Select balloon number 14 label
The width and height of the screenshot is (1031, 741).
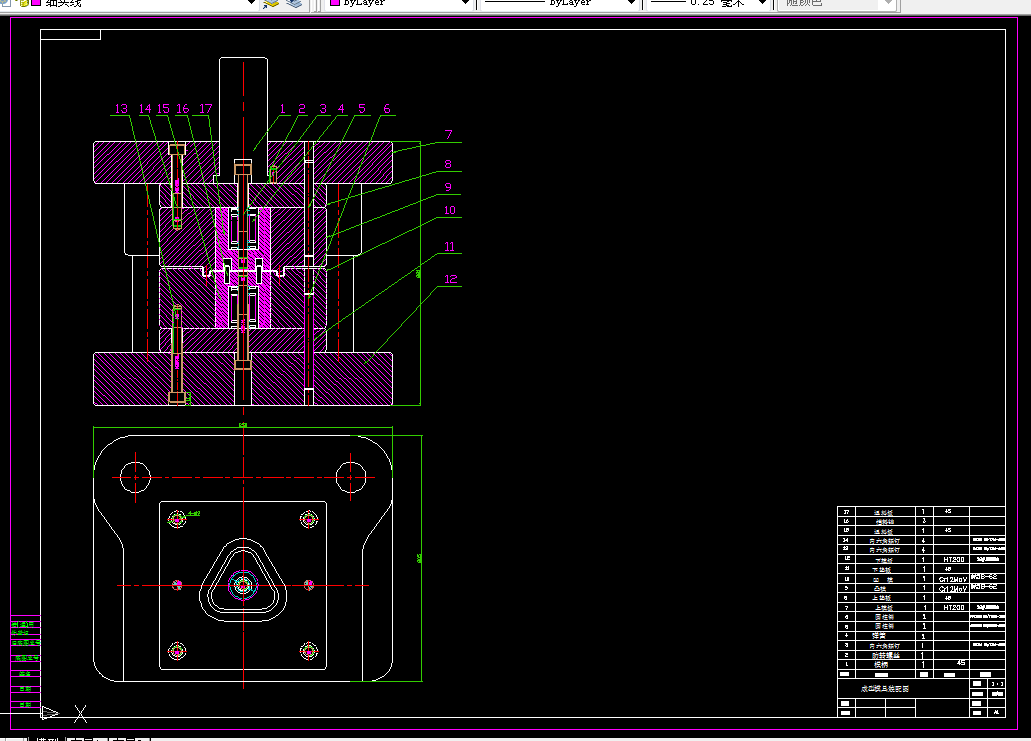(x=145, y=108)
